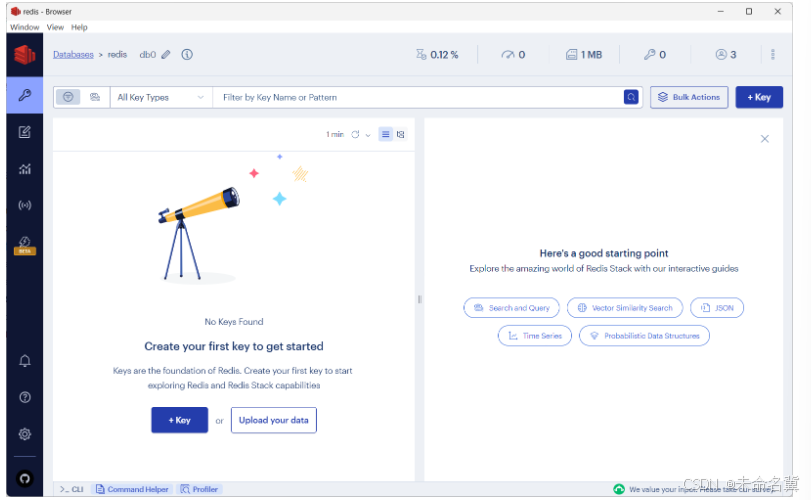This screenshot has width=811, height=500.
Task: Open the Triggers and Functions beta icon
Action: 24,245
